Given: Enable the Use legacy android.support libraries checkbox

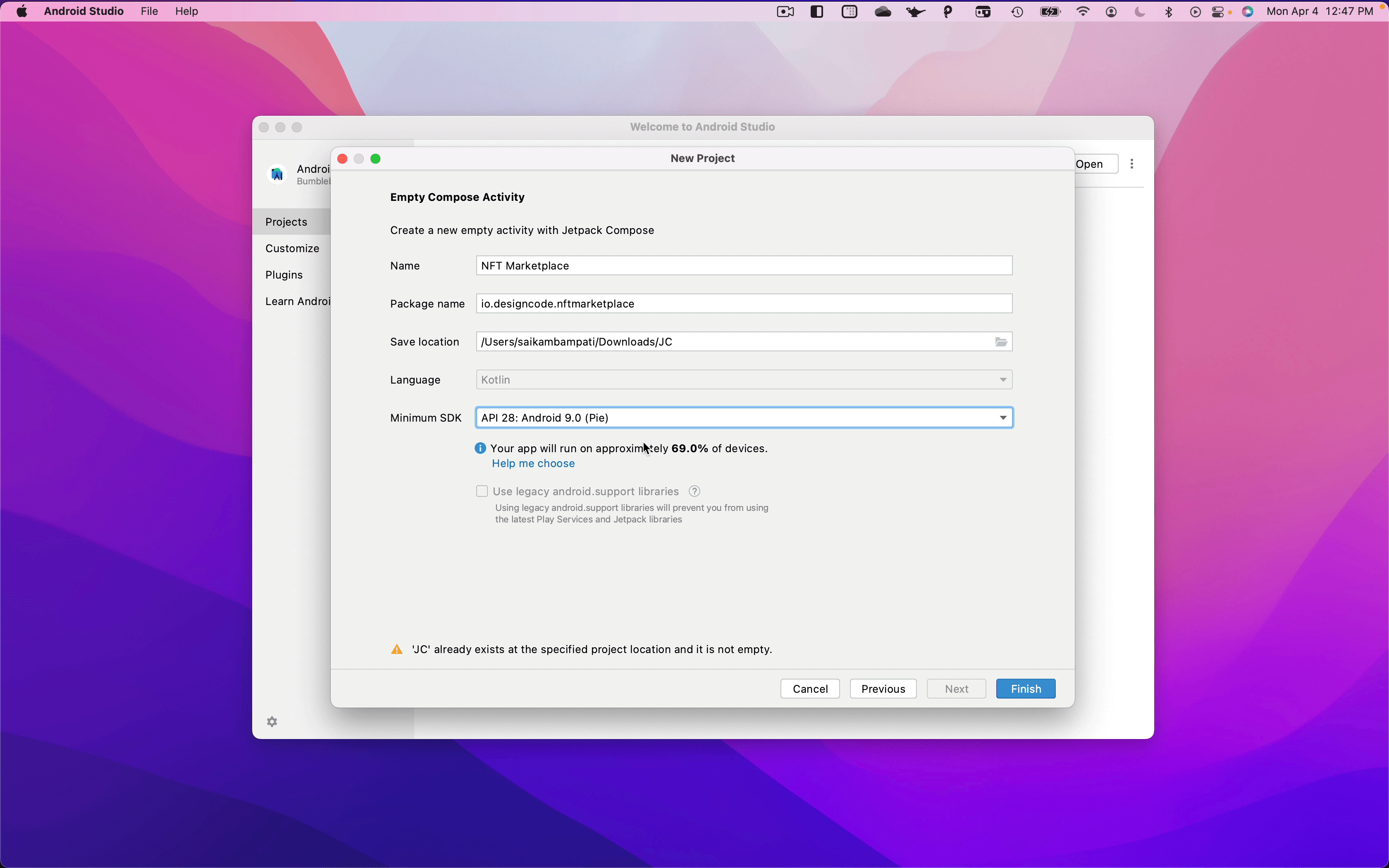Looking at the screenshot, I should pyautogui.click(x=482, y=491).
